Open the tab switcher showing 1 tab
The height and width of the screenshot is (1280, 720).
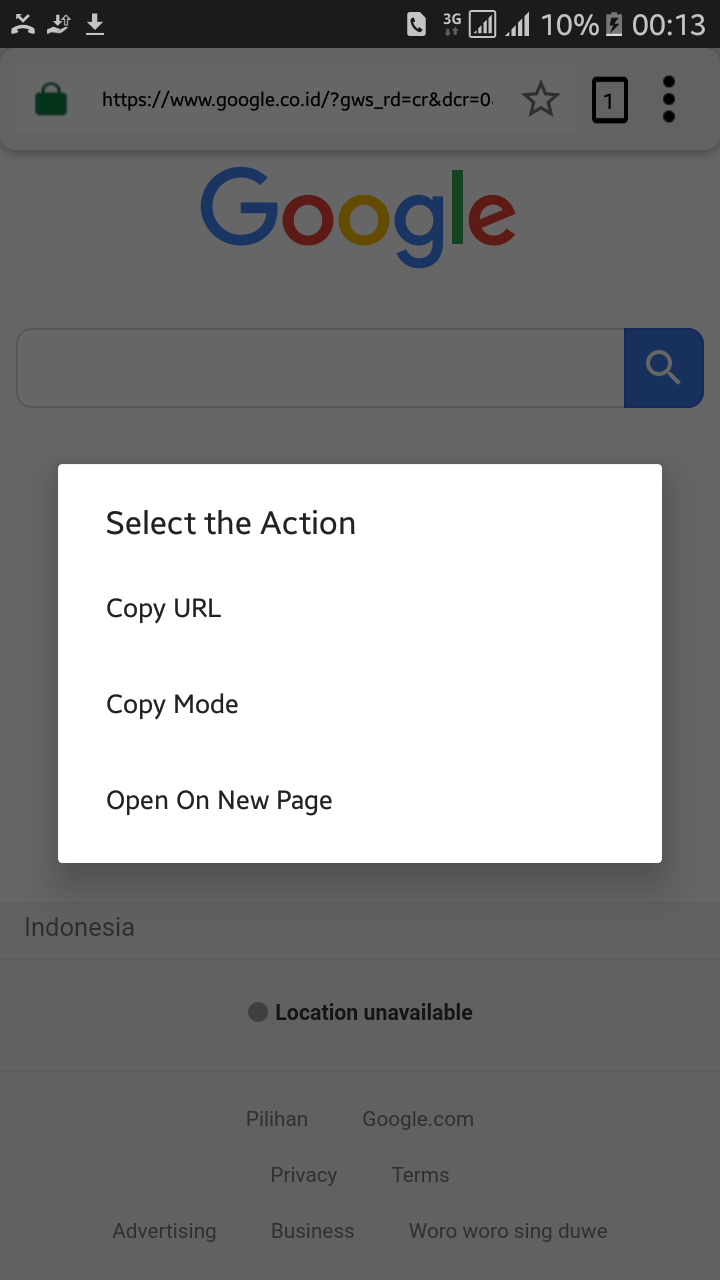[609, 100]
